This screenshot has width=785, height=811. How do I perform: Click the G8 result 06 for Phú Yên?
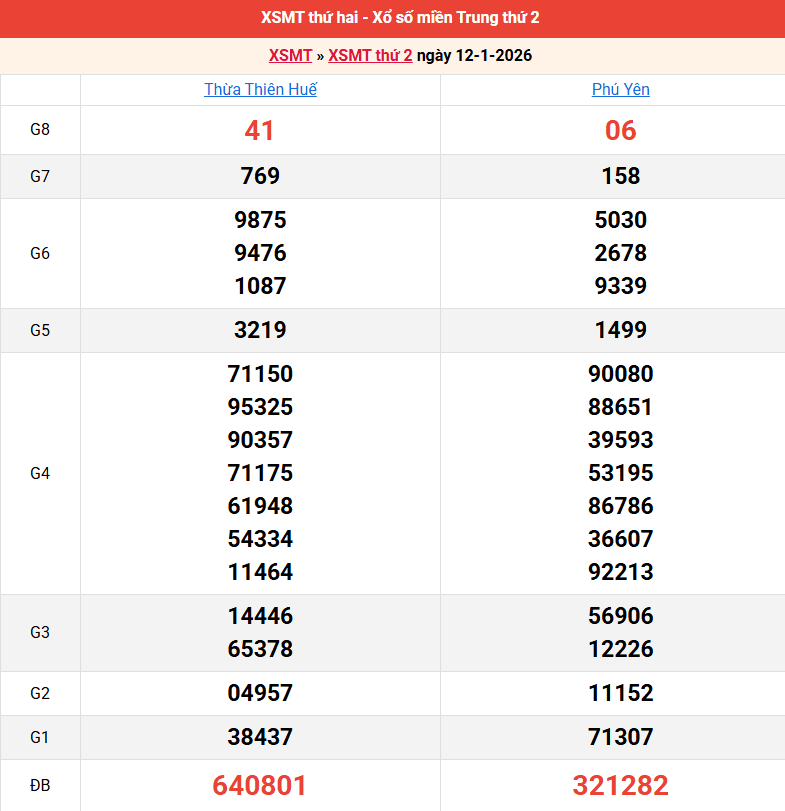coord(620,131)
